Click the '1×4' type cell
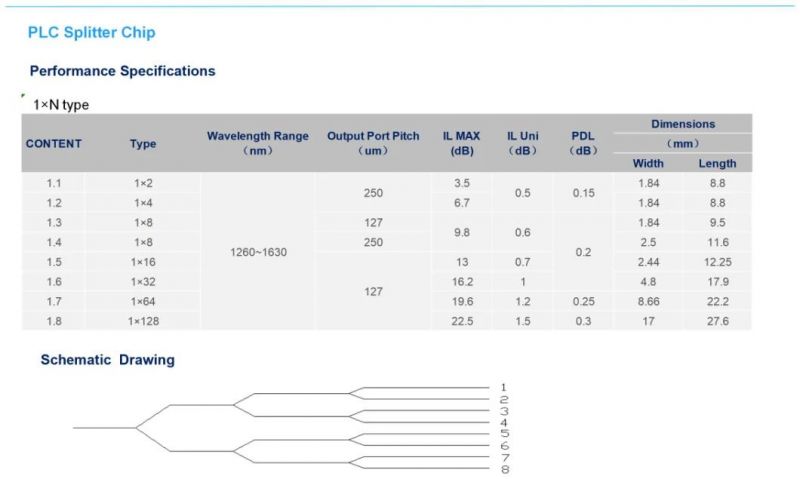The height and width of the screenshot is (479, 800). pos(143,203)
